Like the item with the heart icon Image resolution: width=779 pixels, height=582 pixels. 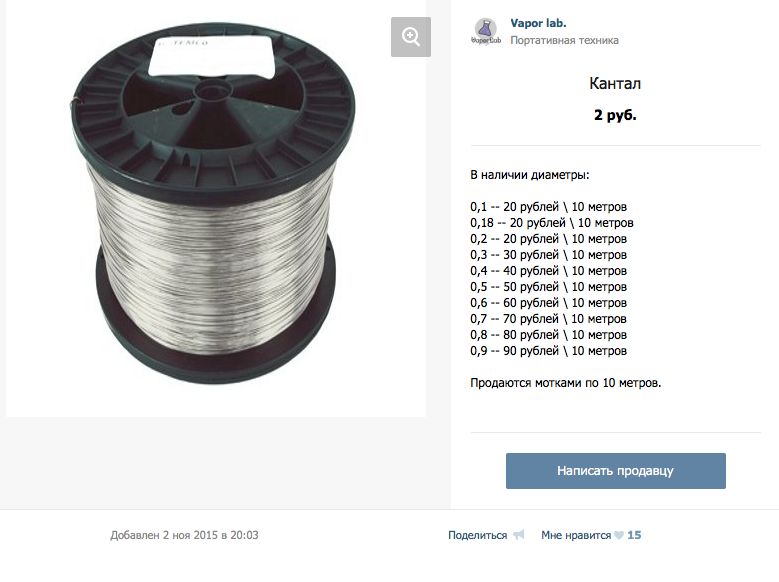pos(619,535)
